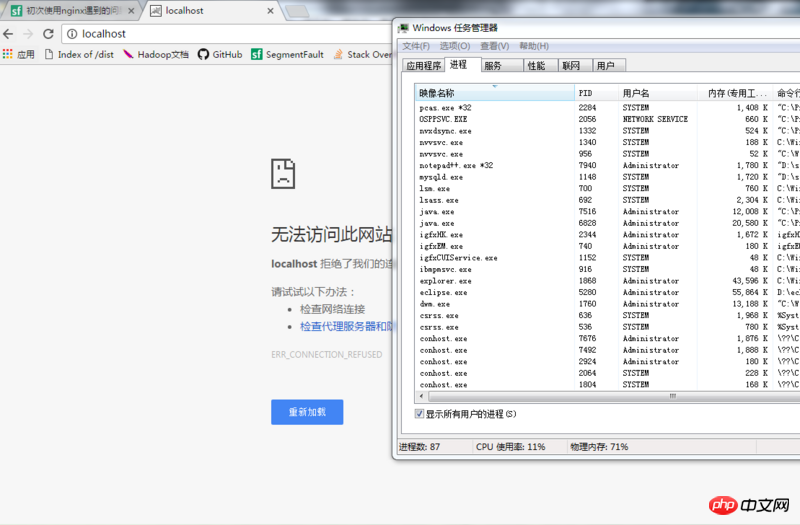The width and height of the screenshot is (800, 525).
Task: Click the site info icon in address bar
Action: [72, 34]
